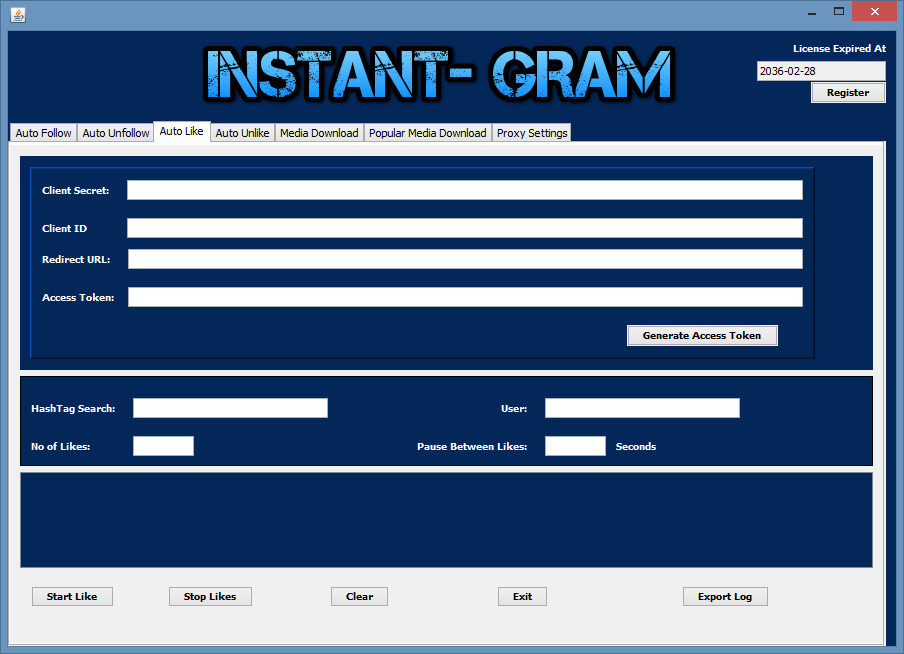Viewport: 904px width, 654px height.
Task: Close the application window
Action: [875, 12]
